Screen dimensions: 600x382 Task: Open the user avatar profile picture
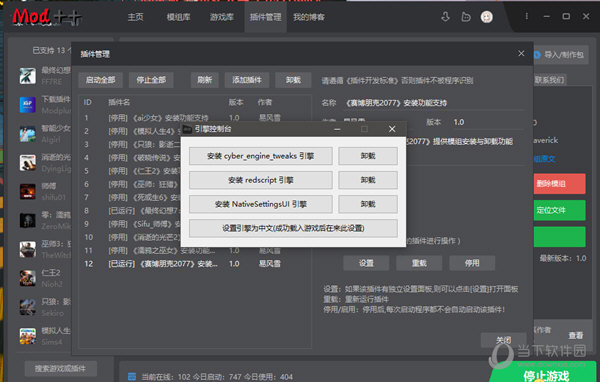[x=486, y=17]
